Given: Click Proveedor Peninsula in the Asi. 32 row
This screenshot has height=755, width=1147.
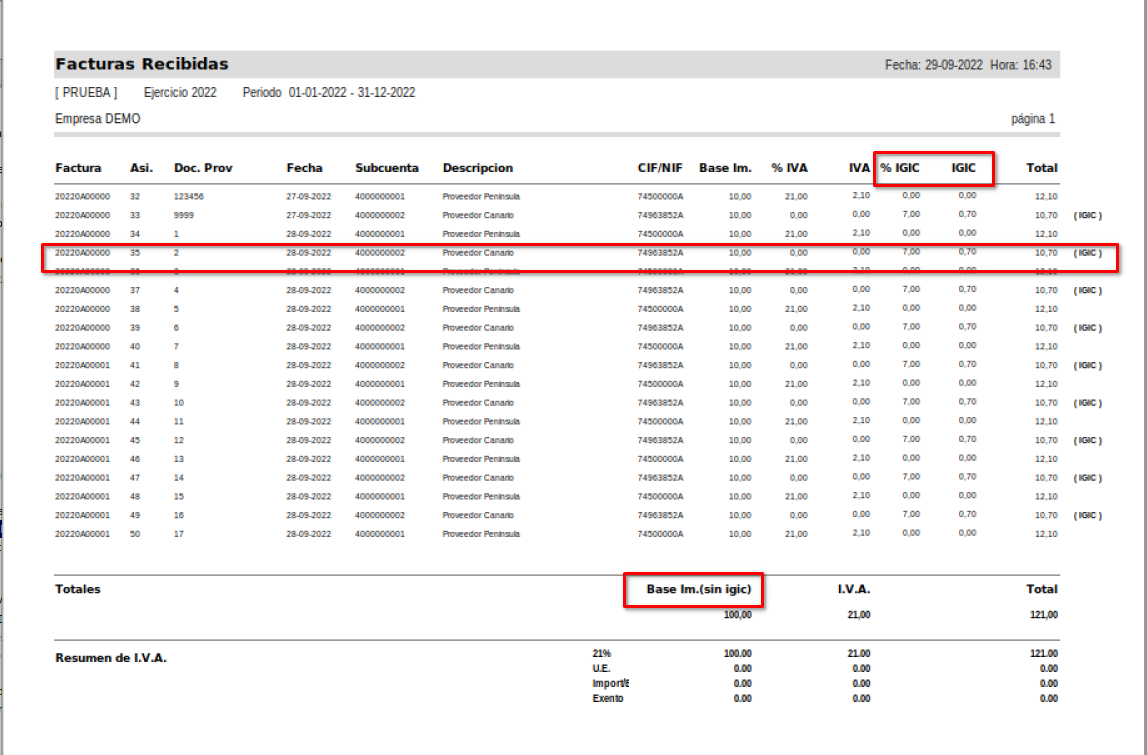Looking at the screenshot, I should 481,197.
